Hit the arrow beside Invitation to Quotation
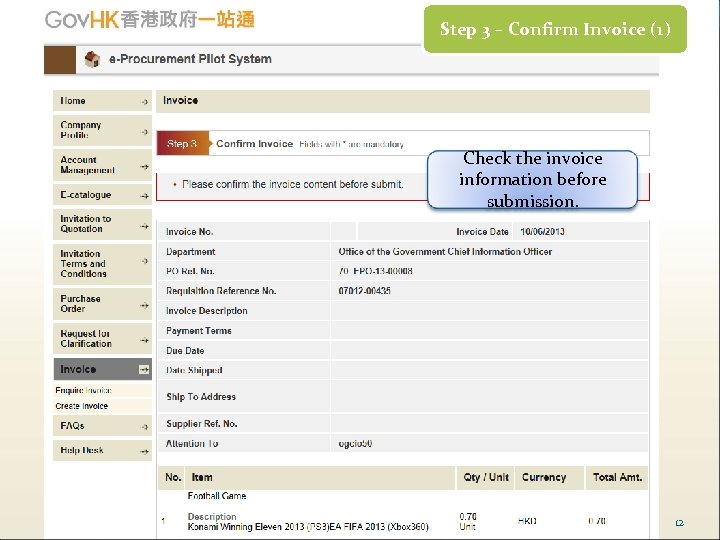 tap(145, 224)
